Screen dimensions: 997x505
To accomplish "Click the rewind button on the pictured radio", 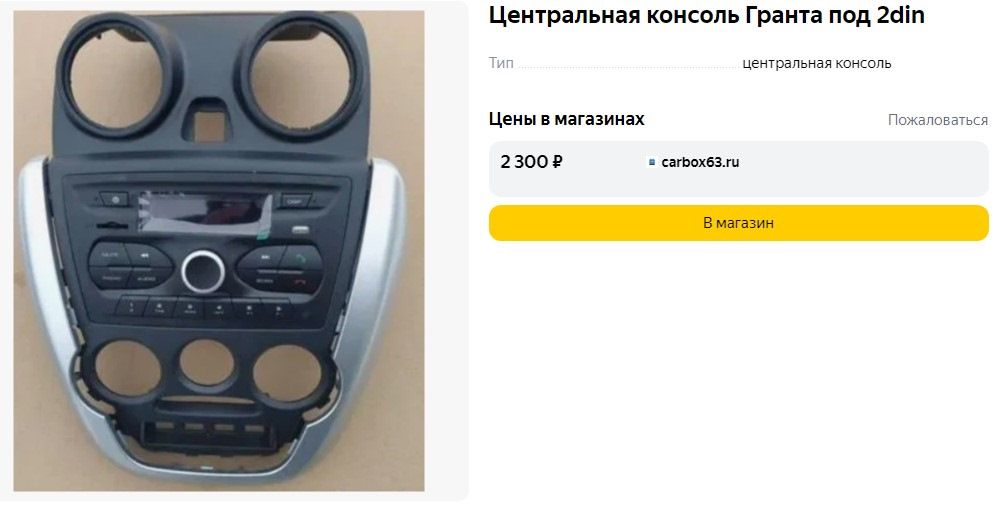I will [147, 256].
